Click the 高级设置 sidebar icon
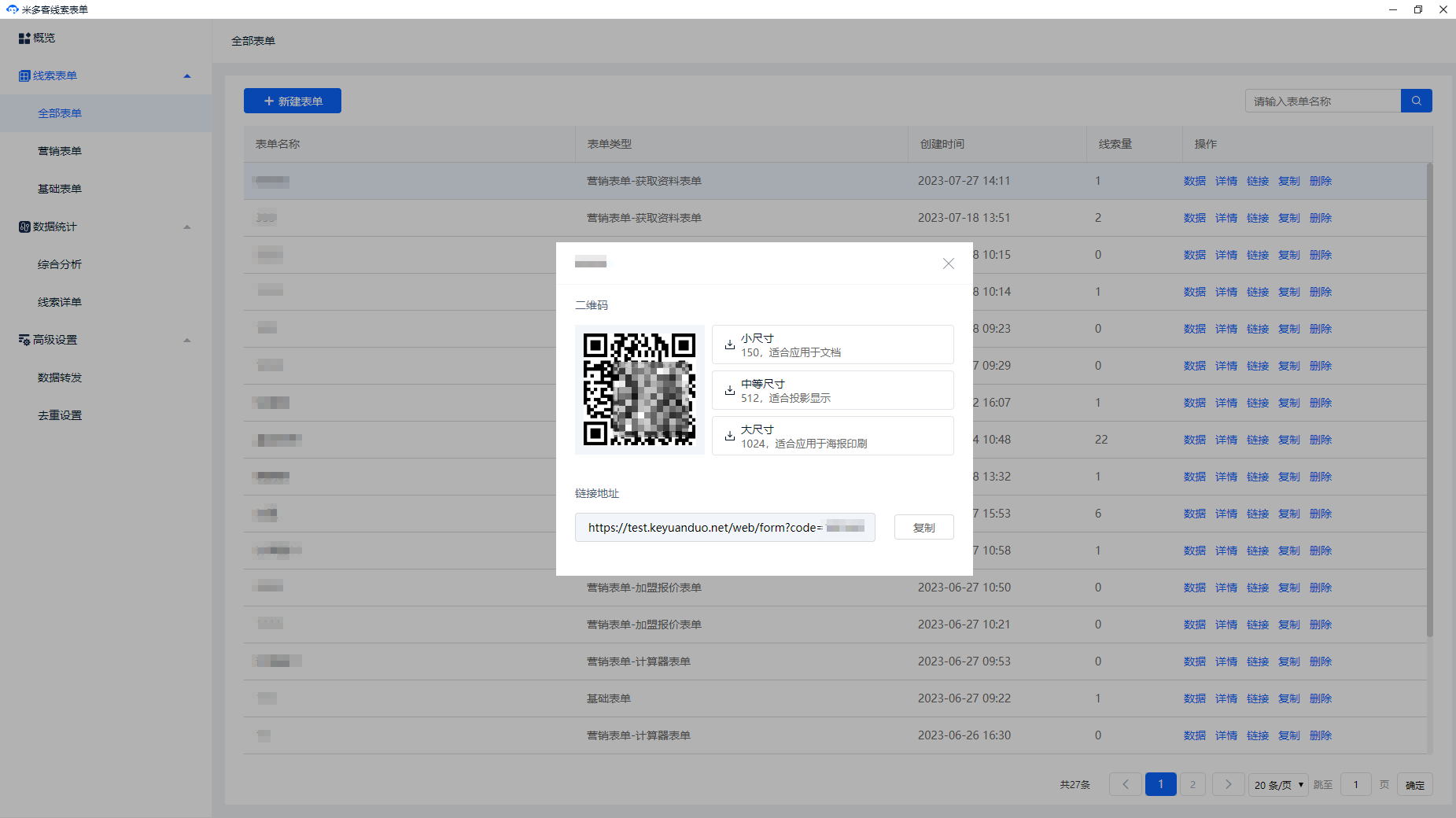The width and height of the screenshot is (1456, 818). pyautogui.click(x=24, y=340)
